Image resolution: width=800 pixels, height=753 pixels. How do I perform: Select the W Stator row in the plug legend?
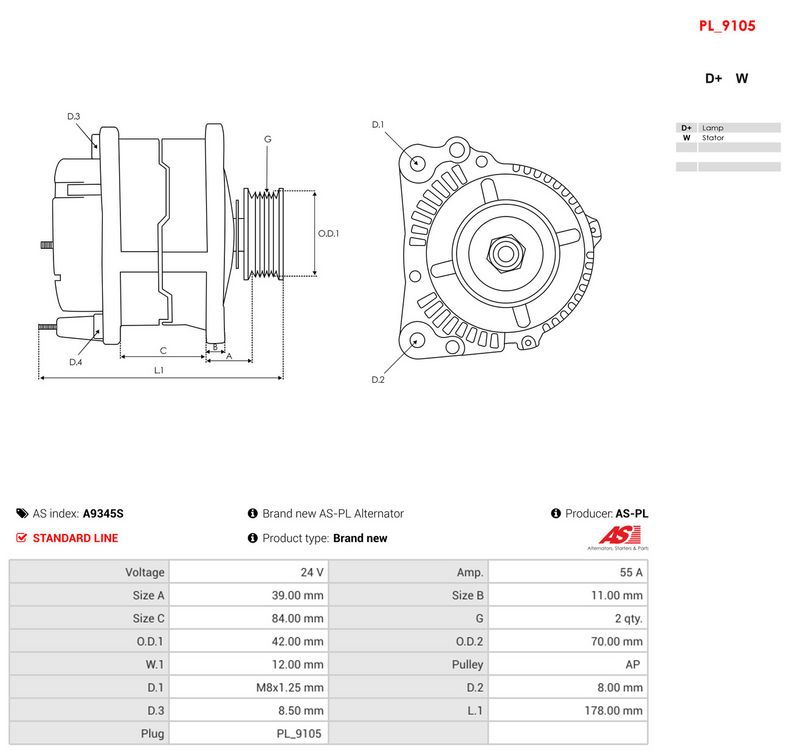pyautogui.click(x=728, y=138)
